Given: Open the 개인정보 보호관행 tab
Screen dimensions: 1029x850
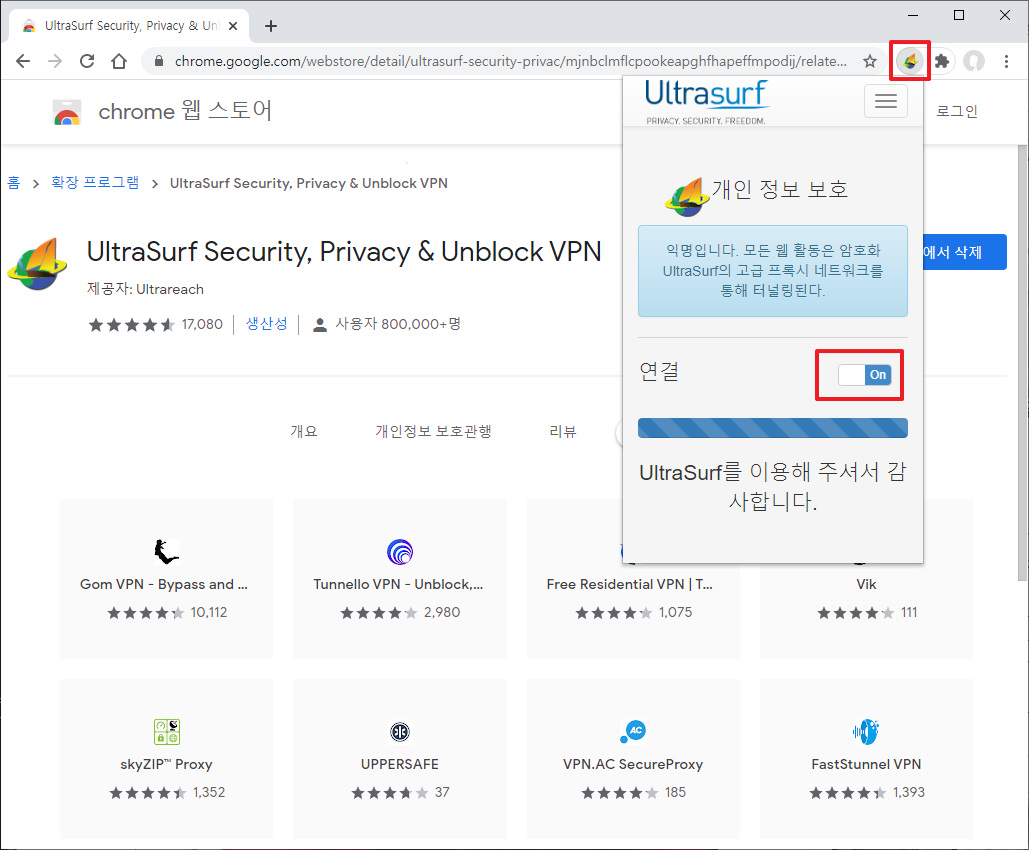Looking at the screenshot, I should coord(433,431).
